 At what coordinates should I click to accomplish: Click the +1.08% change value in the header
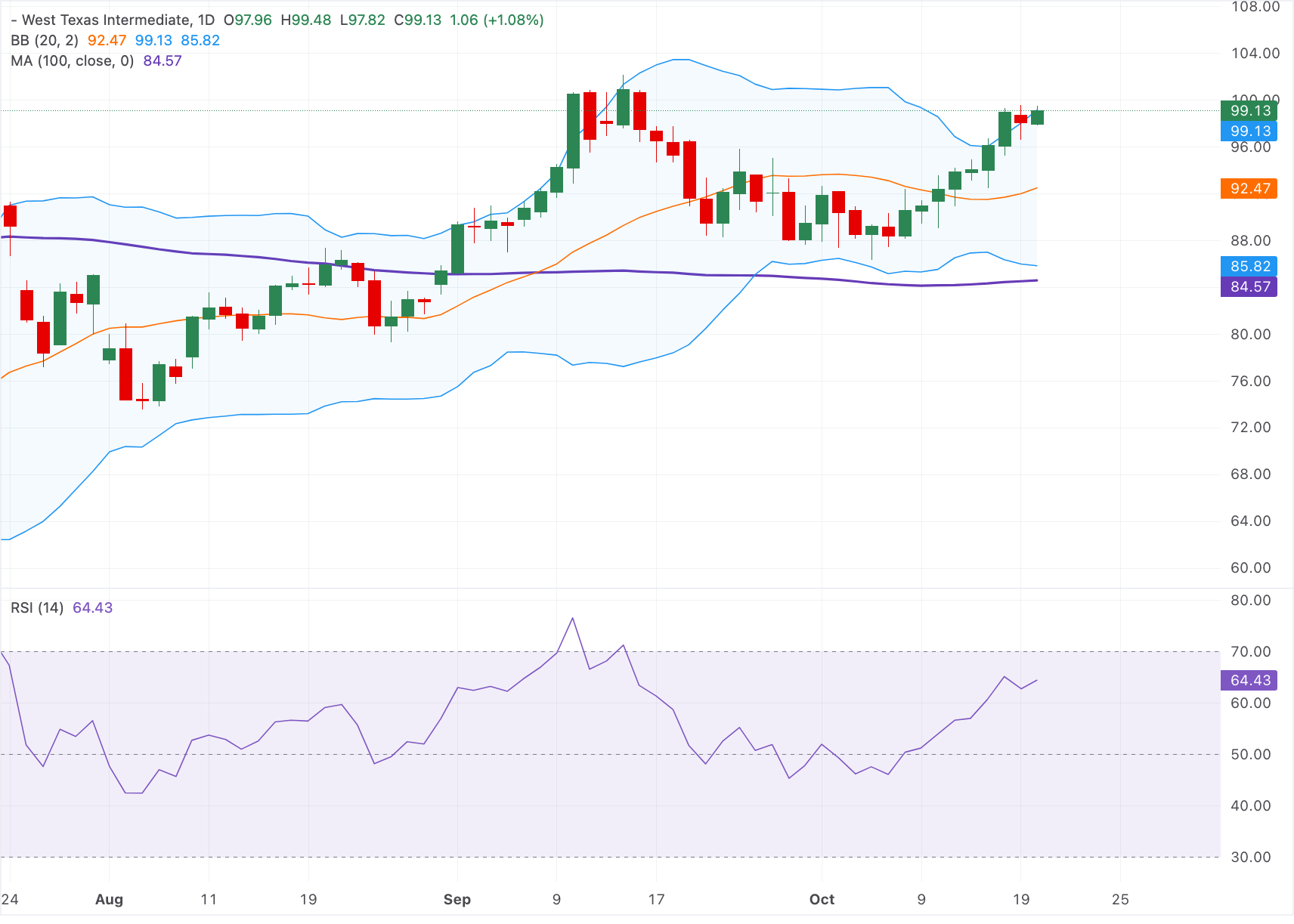tap(513, 20)
